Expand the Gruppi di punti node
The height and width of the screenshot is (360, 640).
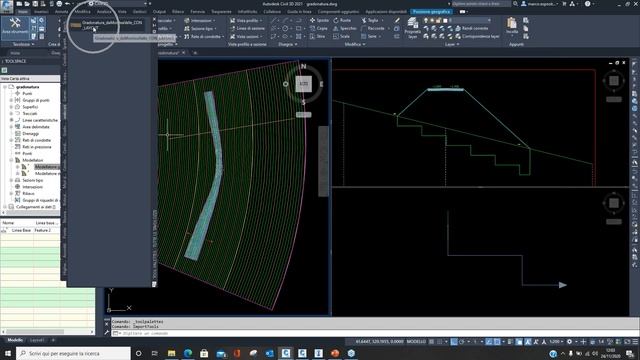coord(11,100)
